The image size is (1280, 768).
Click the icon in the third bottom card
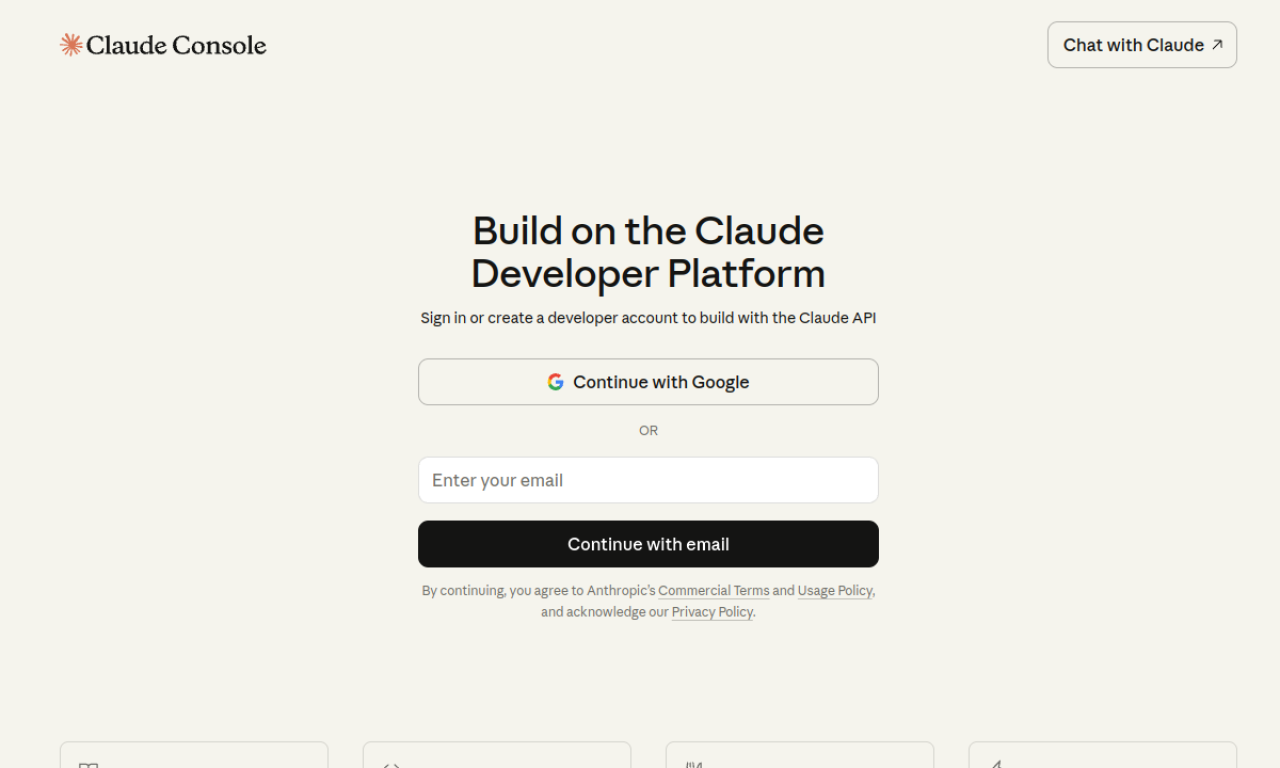(694, 765)
